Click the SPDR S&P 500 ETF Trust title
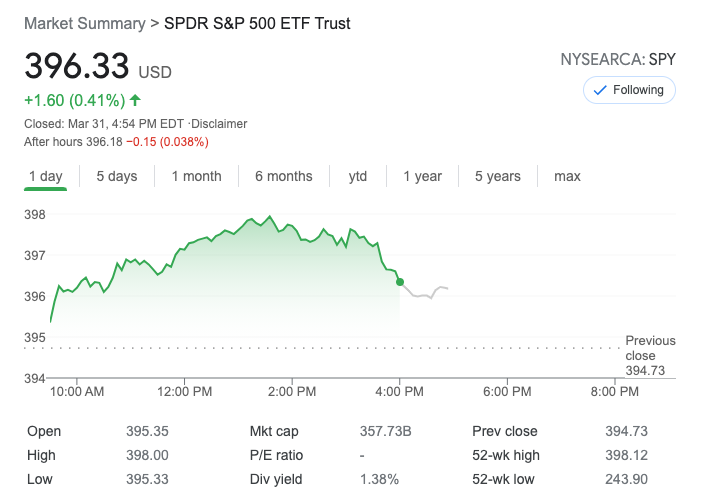The height and width of the screenshot is (501, 705). (x=257, y=23)
